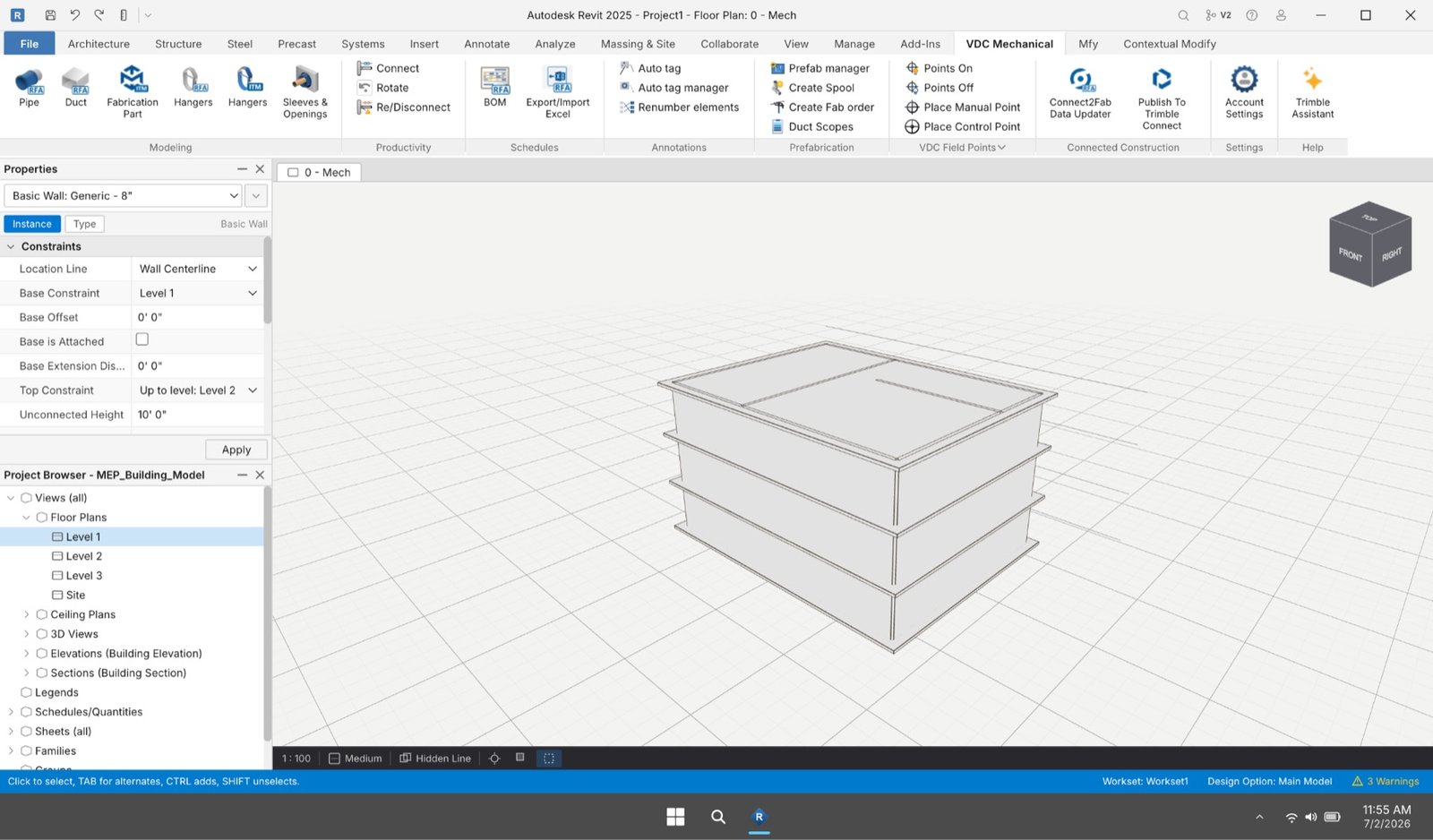Open Publish To Trimble Connect
Viewport: 1433px width, 840px height.
tap(1162, 98)
